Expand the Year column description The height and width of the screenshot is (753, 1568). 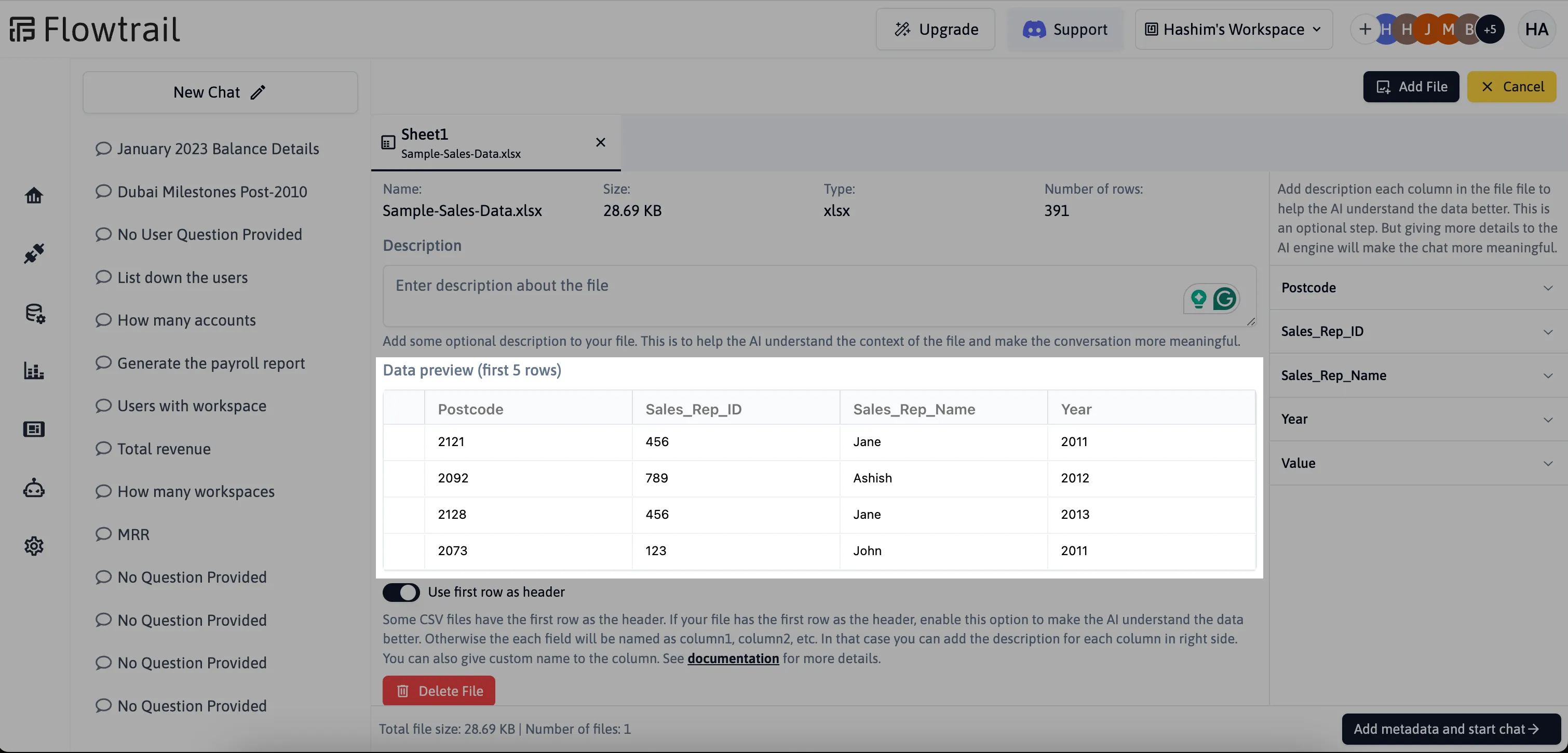(1418, 419)
